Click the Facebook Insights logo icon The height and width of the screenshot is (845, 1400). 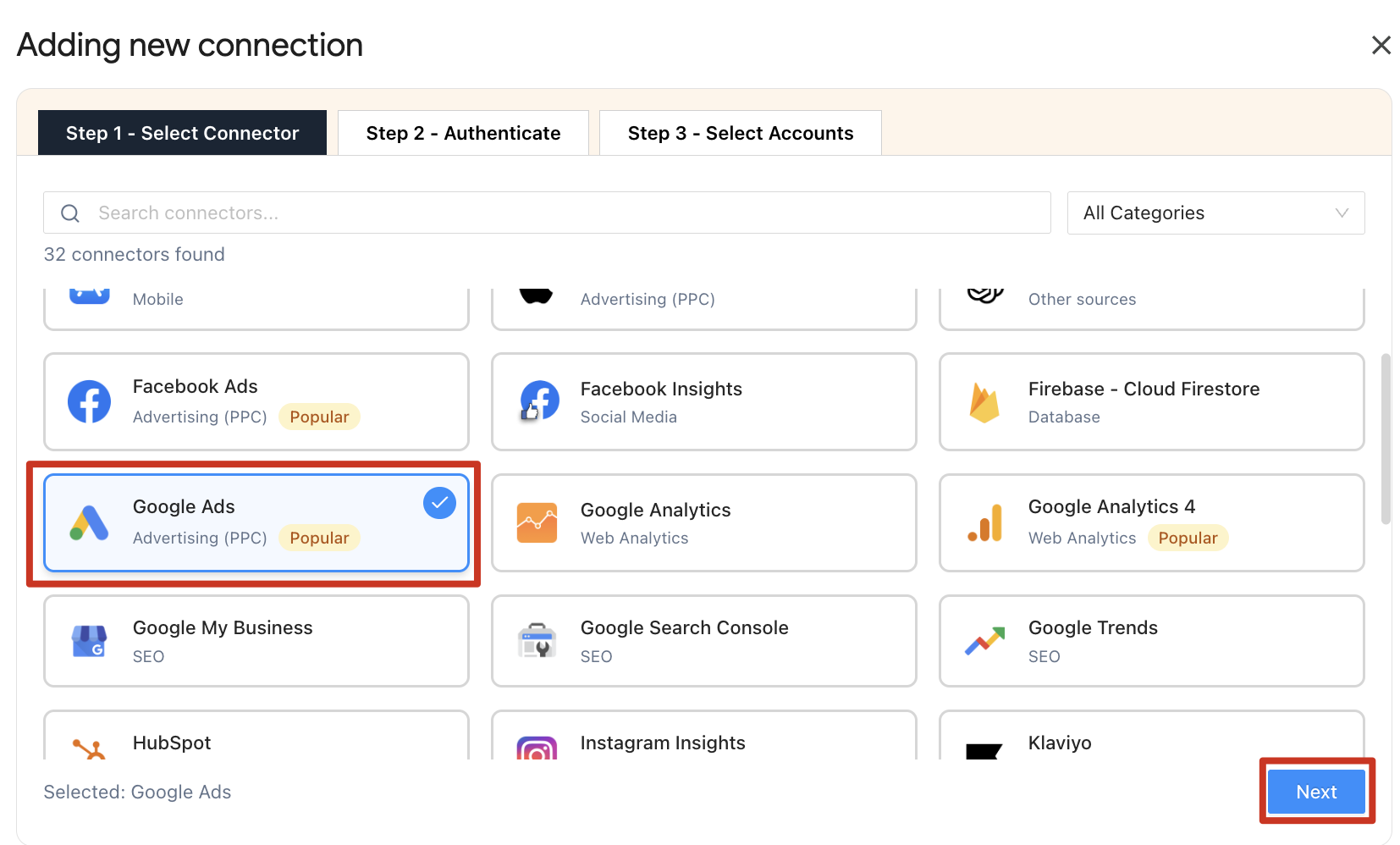[x=538, y=401]
